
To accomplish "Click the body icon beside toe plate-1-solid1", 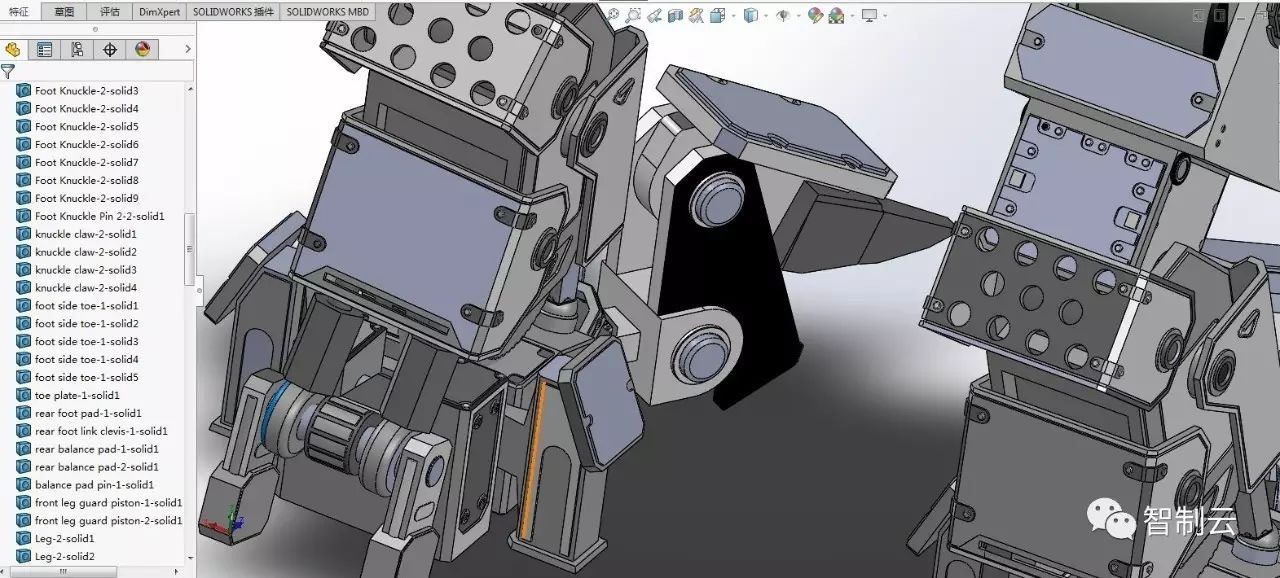I will [x=24, y=395].
